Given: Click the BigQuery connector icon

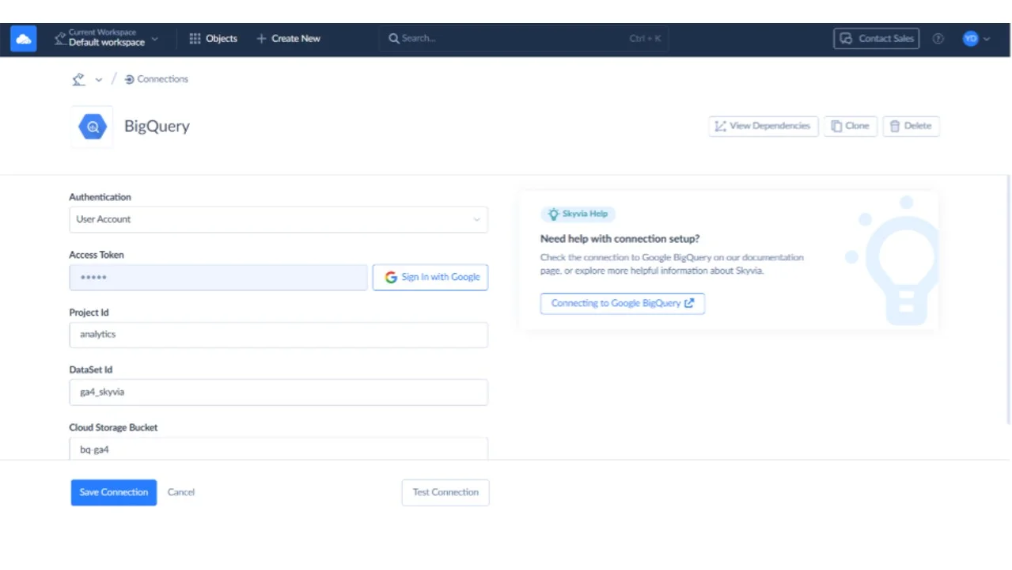Looking at the screenshot, I should [92, 127].
